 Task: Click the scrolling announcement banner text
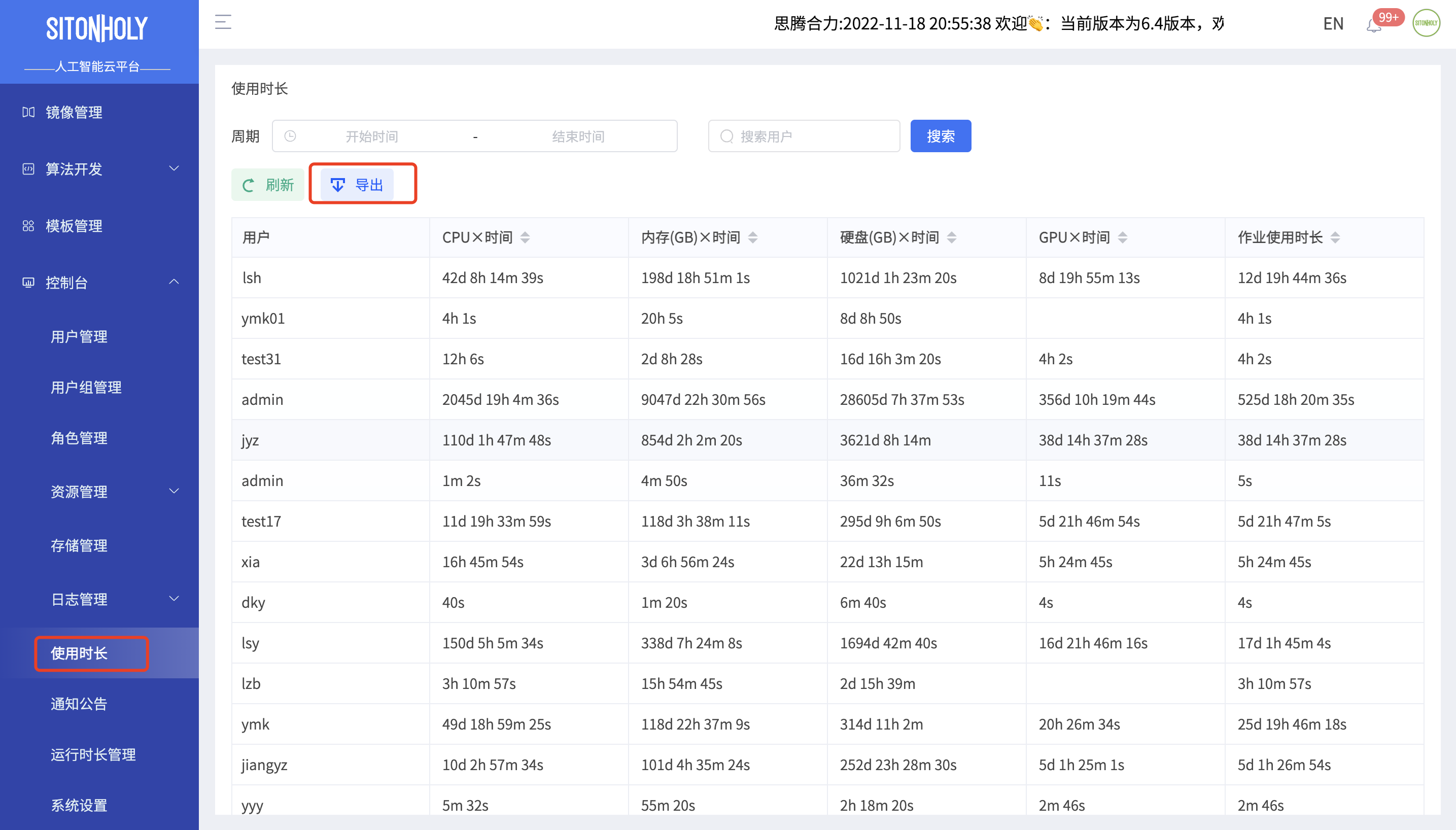tap(998, 23)
